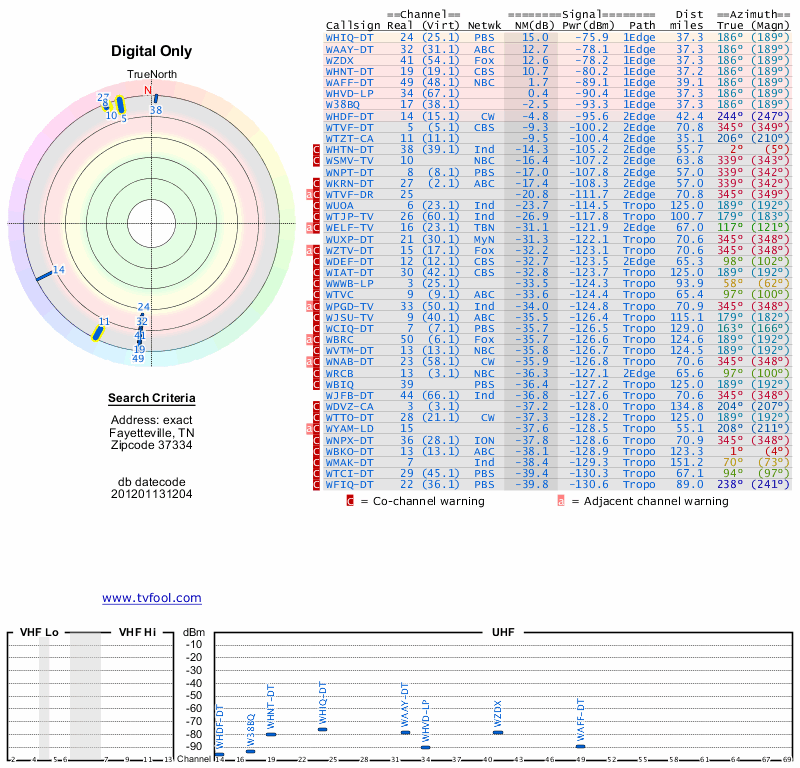Click the W38BQ bar in UHF spectrum
This screenshot has height=768, width=800.
tap(251, 751)
